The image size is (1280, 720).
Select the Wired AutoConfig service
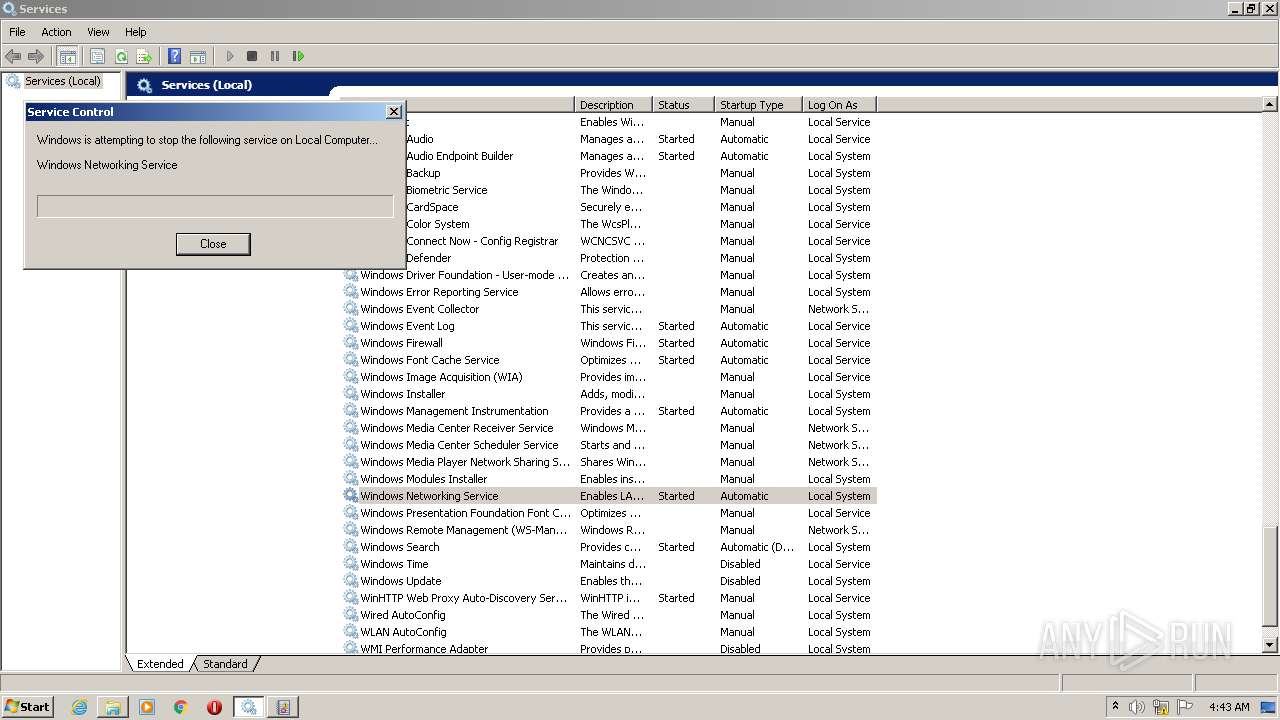[x=403, y=615]
